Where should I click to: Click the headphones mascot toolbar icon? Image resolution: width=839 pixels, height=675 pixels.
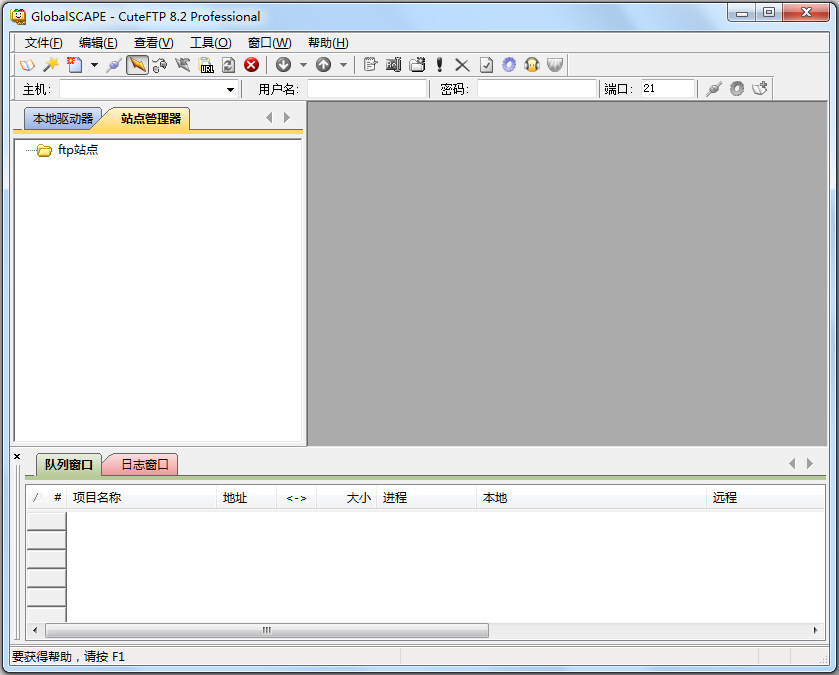532,65
